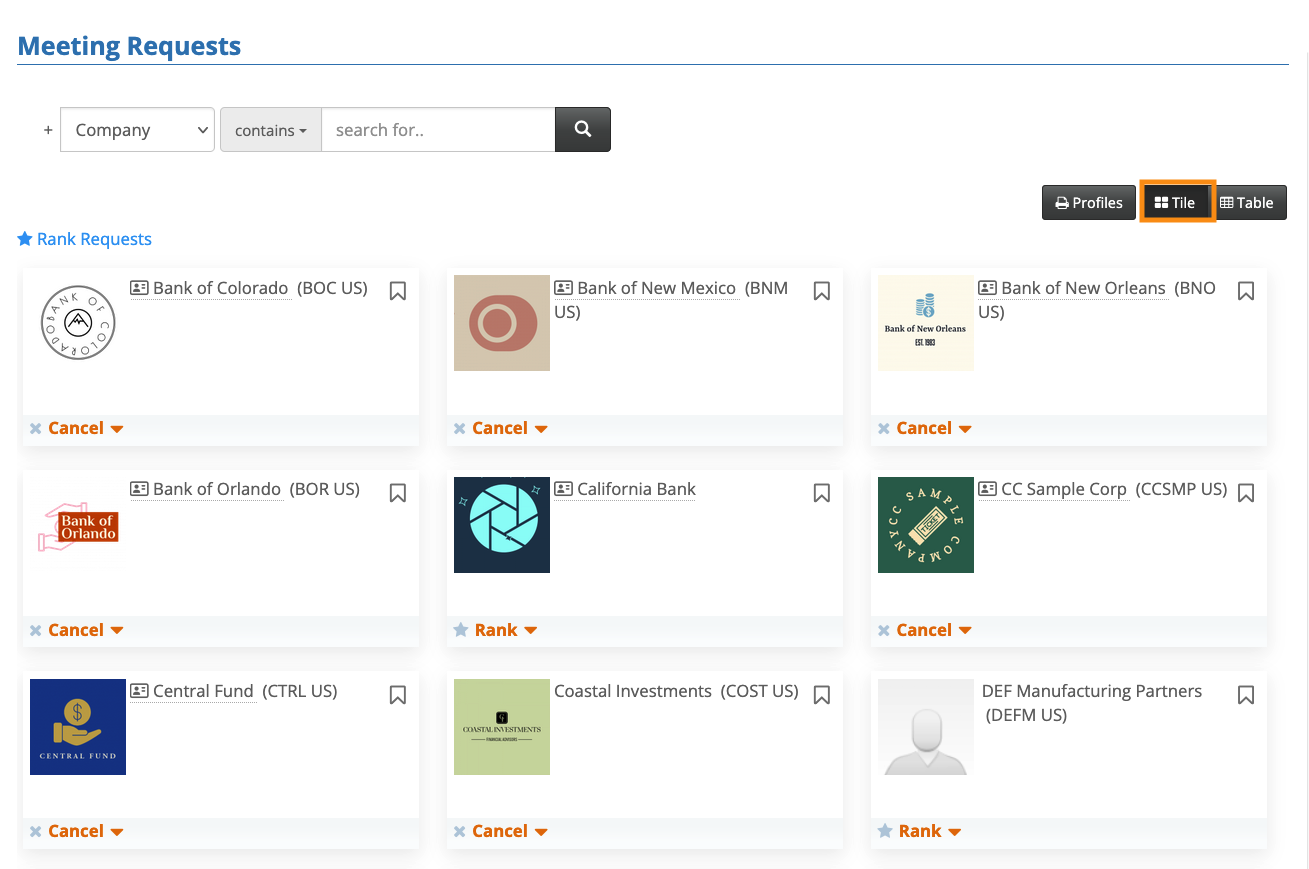Open the Bank of New Orleans company link

(1083, 288)
